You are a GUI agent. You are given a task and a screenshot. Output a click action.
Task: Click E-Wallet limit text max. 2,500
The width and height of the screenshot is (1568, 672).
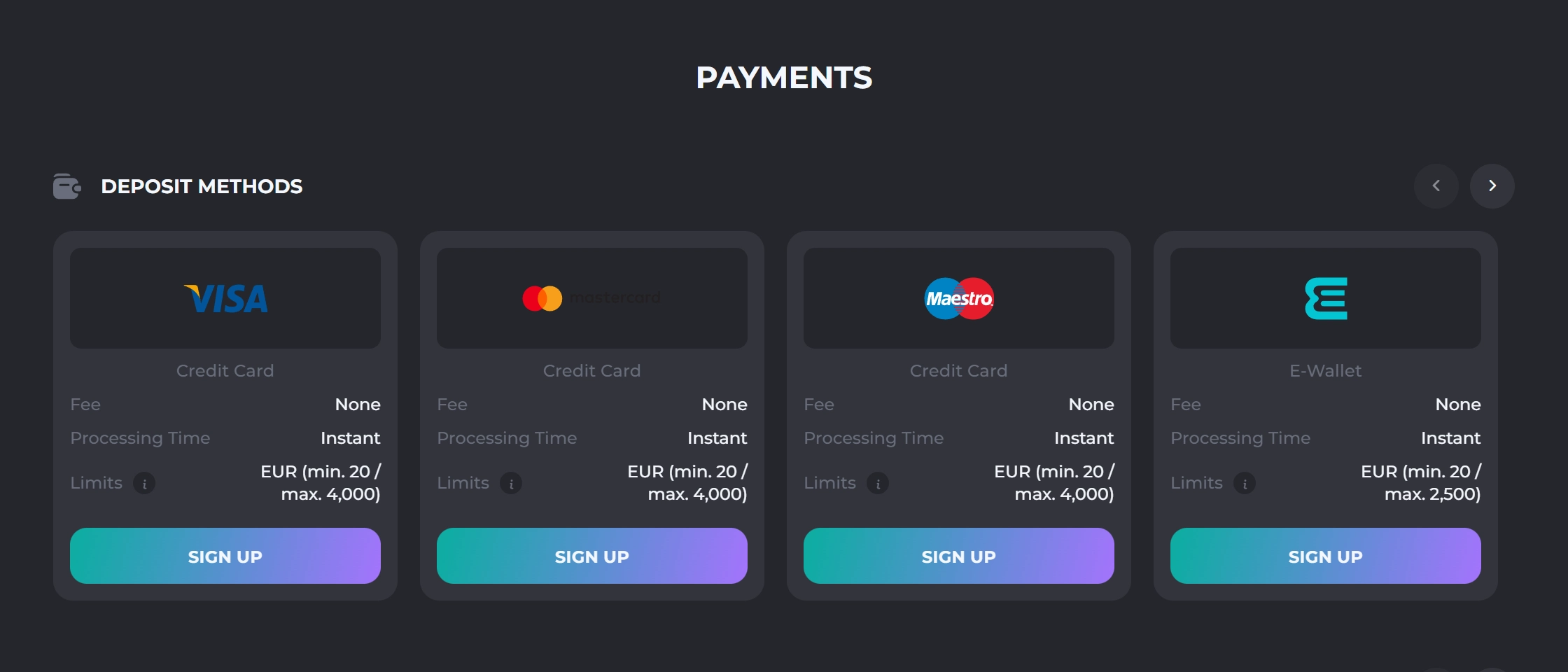pyautogui.click(x=1432, y=494)
